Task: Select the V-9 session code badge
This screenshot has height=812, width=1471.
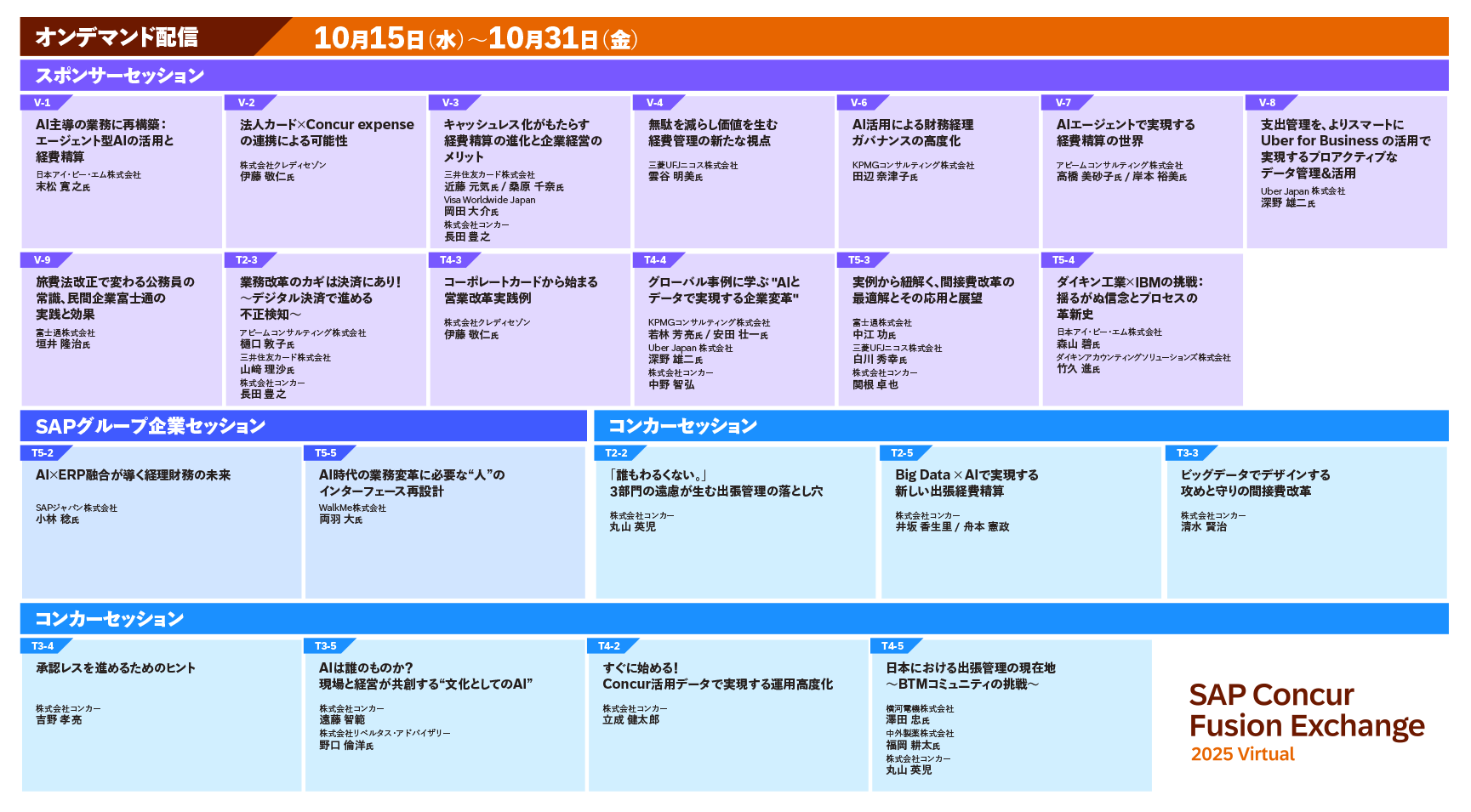Action: 42,260
